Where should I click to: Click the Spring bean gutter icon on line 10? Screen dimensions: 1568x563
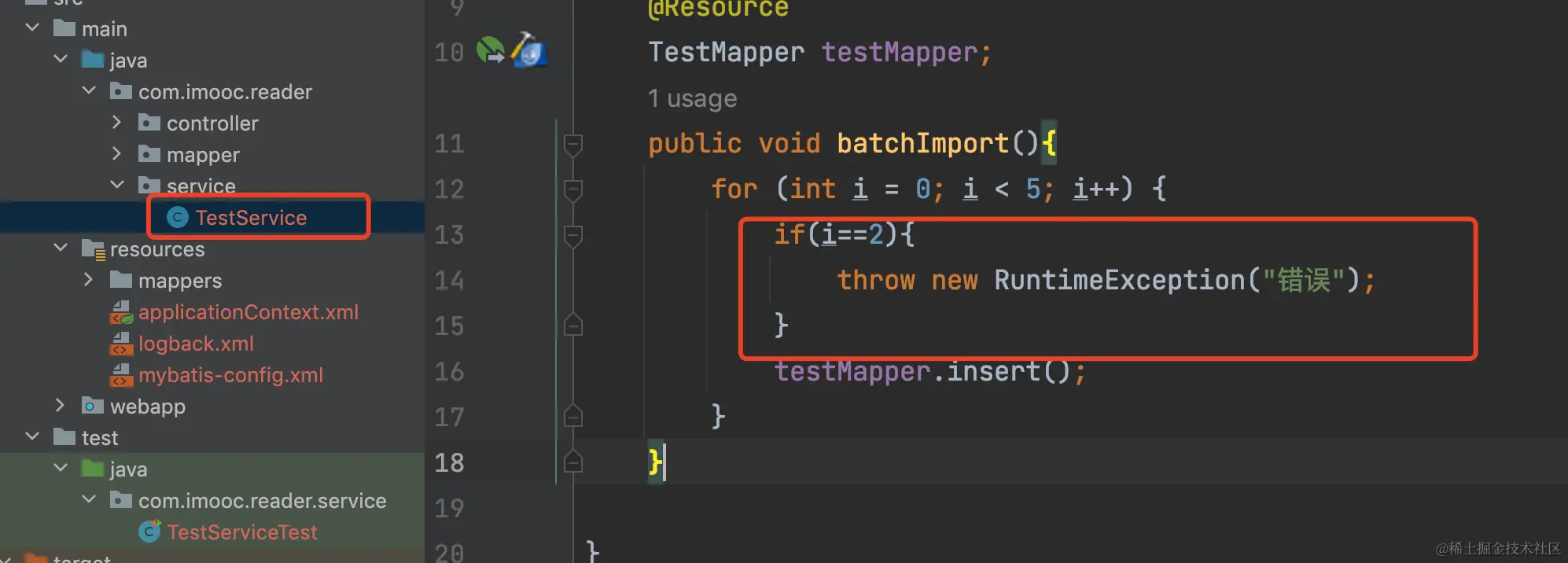click(x=529, y=50)
